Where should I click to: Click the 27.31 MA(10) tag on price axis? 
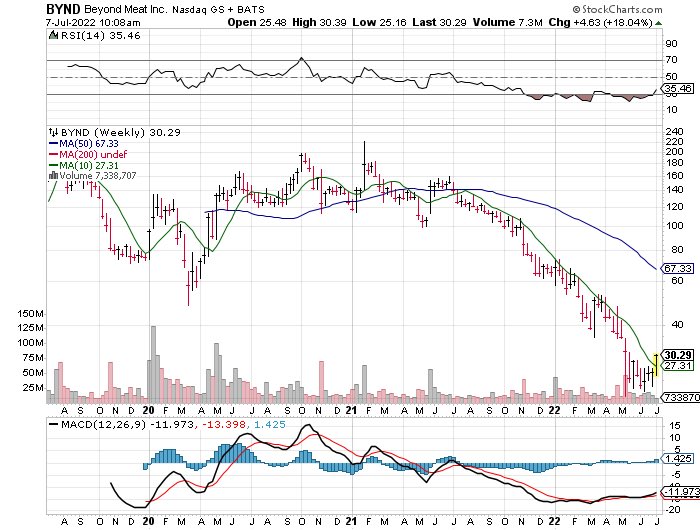click(x=679, y=366)
